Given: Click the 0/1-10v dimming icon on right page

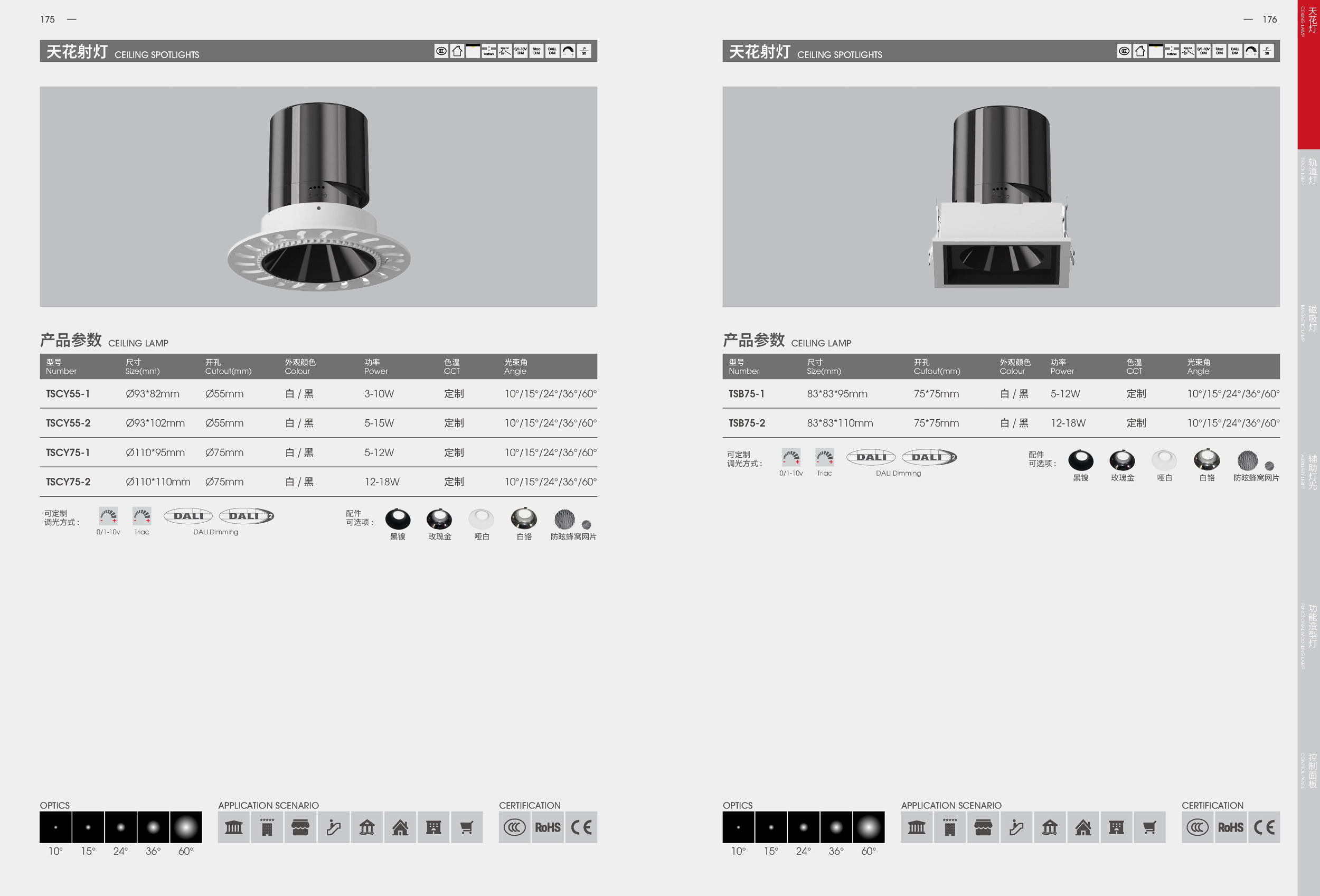Looking at the screenshot, I should [x=790, y=458].
